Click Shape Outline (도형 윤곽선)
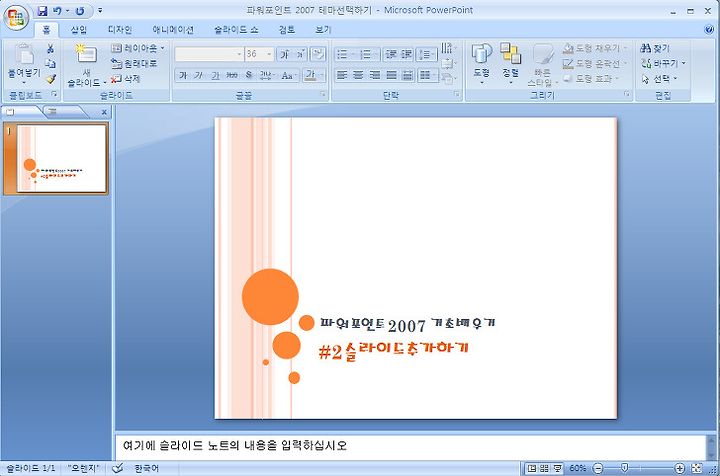 point(595,63)
